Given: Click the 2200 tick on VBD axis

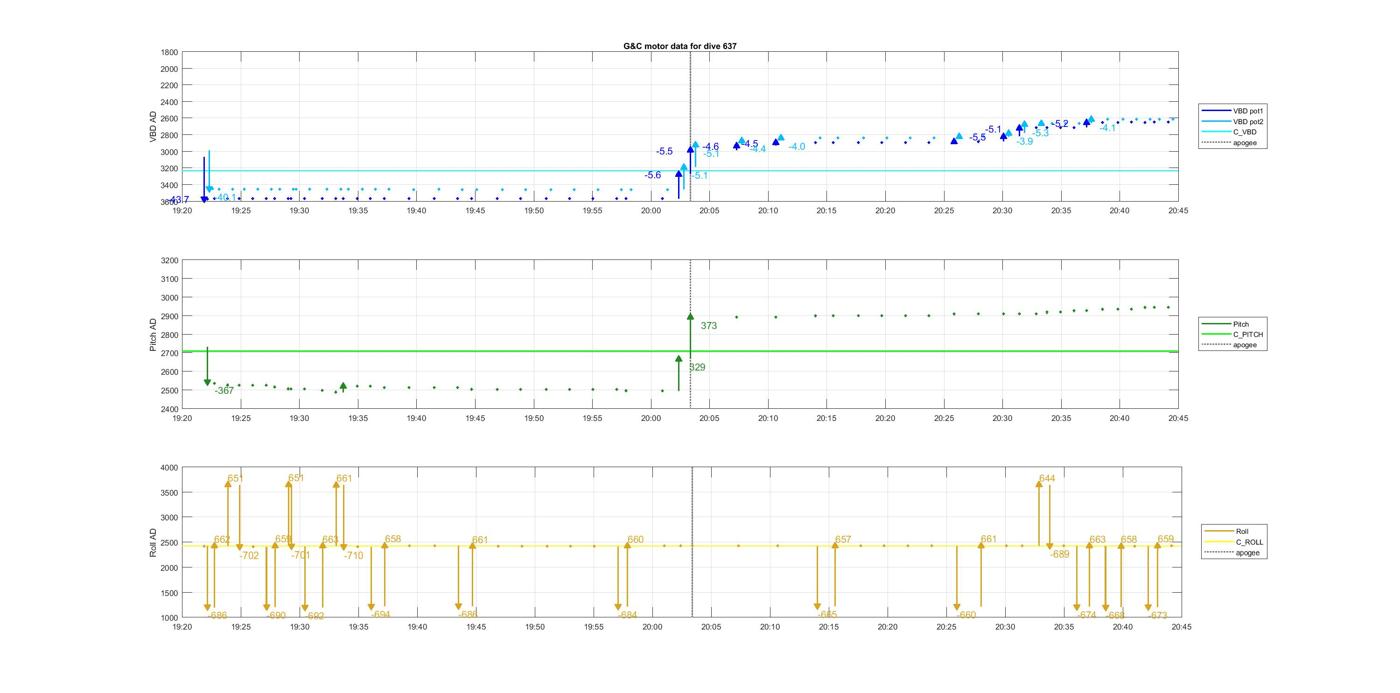Looking at the screenshot, I should (169, 85).
